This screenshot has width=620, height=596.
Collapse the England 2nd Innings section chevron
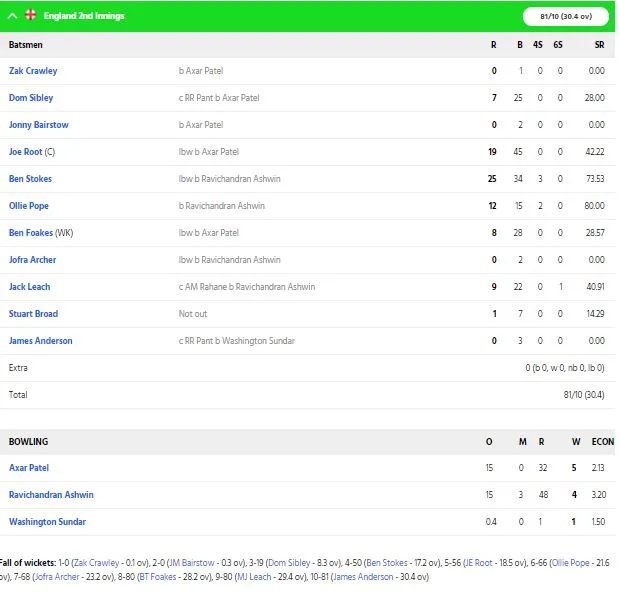12,16
